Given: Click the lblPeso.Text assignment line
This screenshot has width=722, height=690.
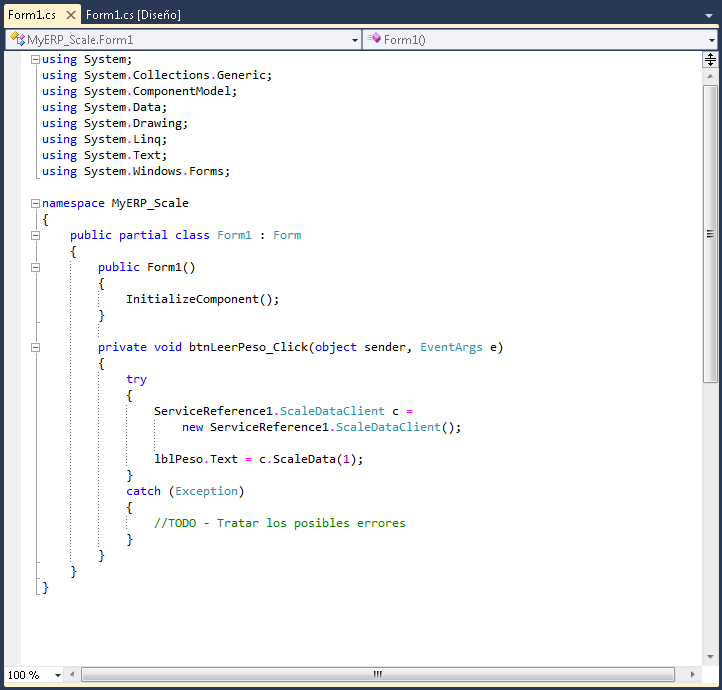Looking at the screenshot, I should (x=258, y=459).
